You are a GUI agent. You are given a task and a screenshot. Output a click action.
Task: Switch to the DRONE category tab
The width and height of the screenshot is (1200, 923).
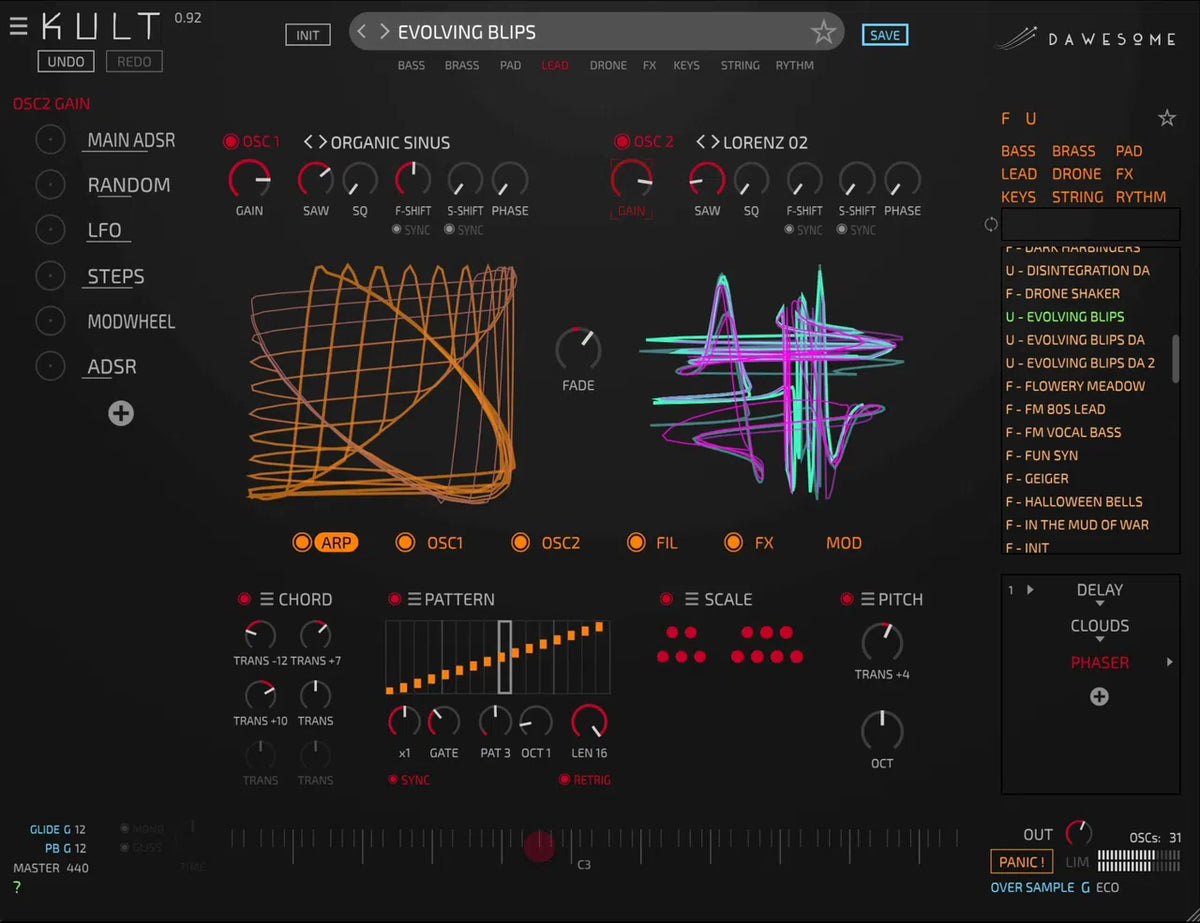tap(608, 65)
